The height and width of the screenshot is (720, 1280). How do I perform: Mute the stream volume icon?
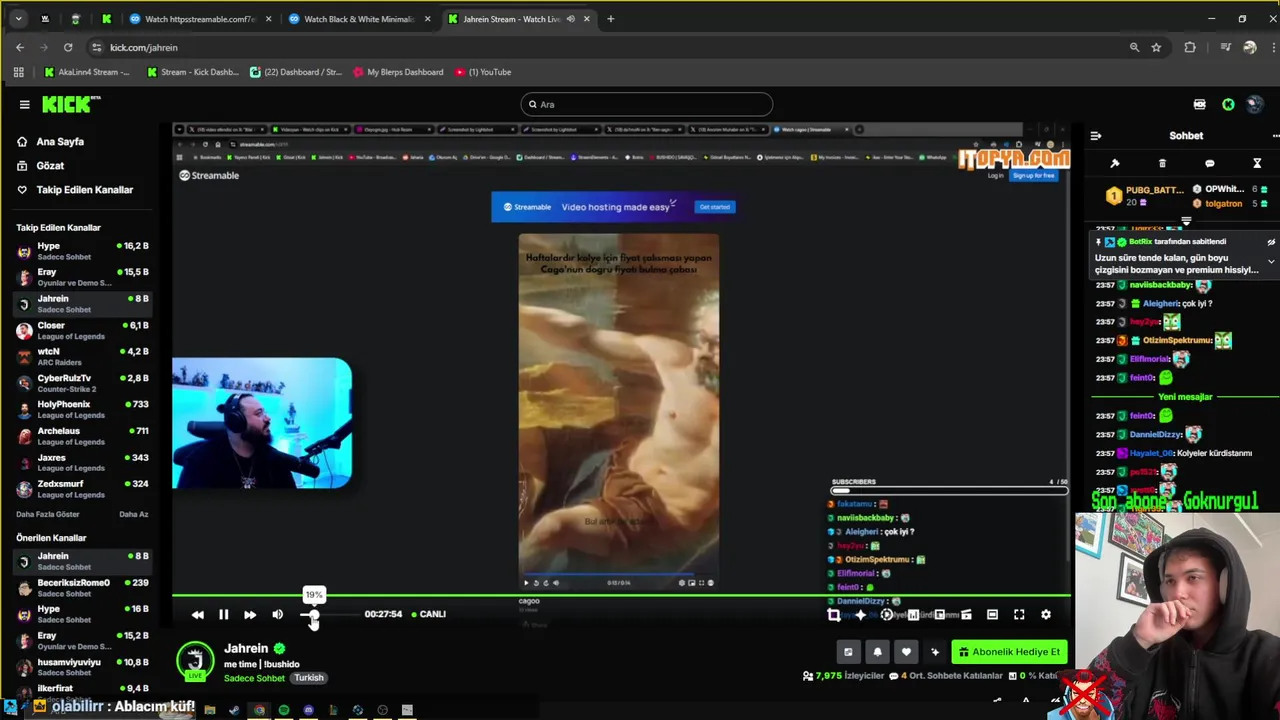pos(277,614)
